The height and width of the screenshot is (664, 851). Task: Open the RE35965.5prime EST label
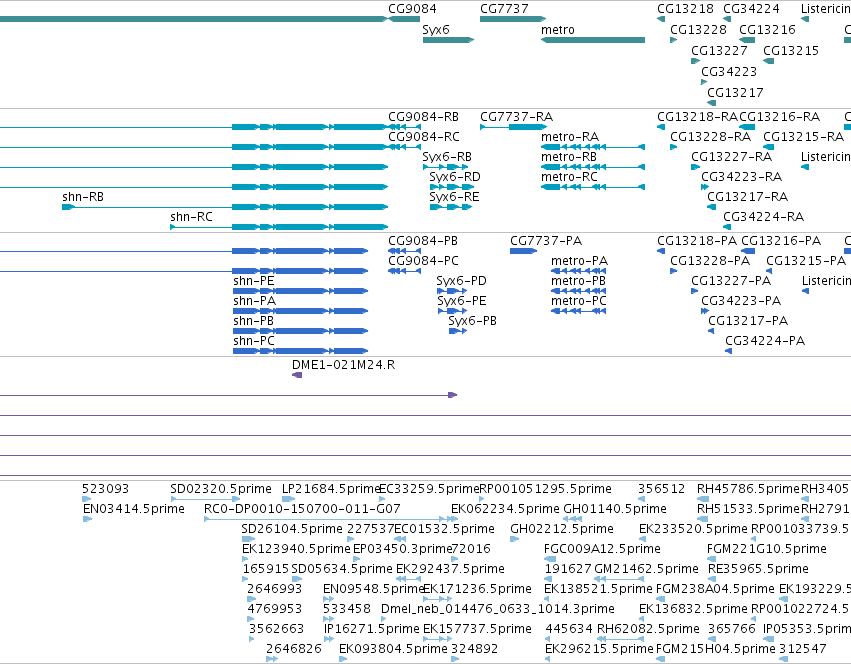758,570
